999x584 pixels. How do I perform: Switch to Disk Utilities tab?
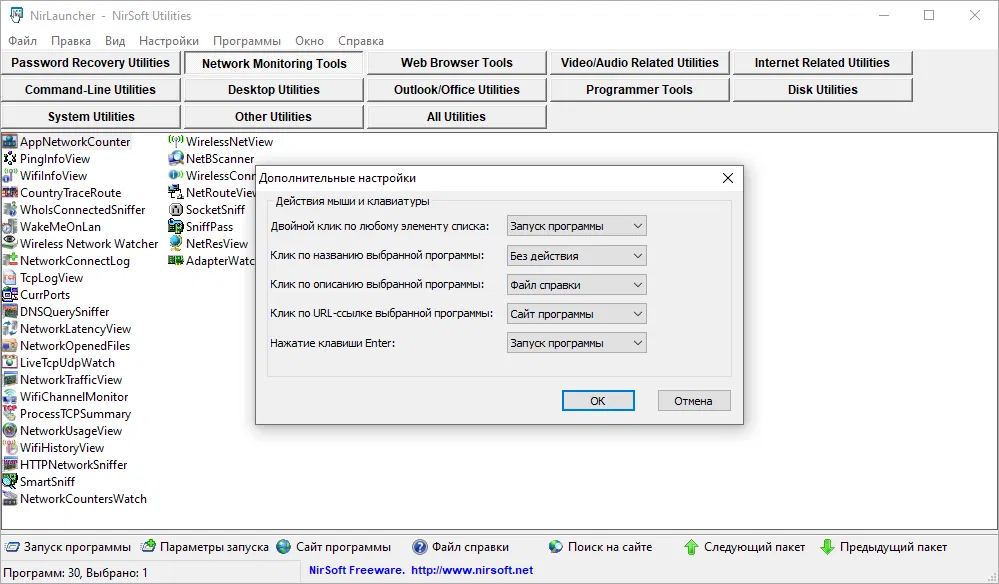(823, 90)
